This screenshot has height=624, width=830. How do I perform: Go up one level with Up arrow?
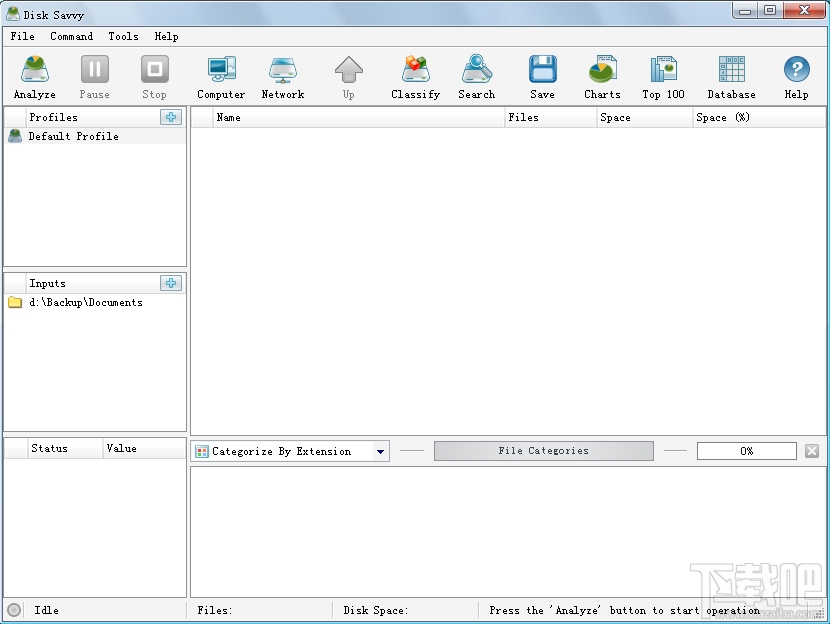(x=348, y=78)
